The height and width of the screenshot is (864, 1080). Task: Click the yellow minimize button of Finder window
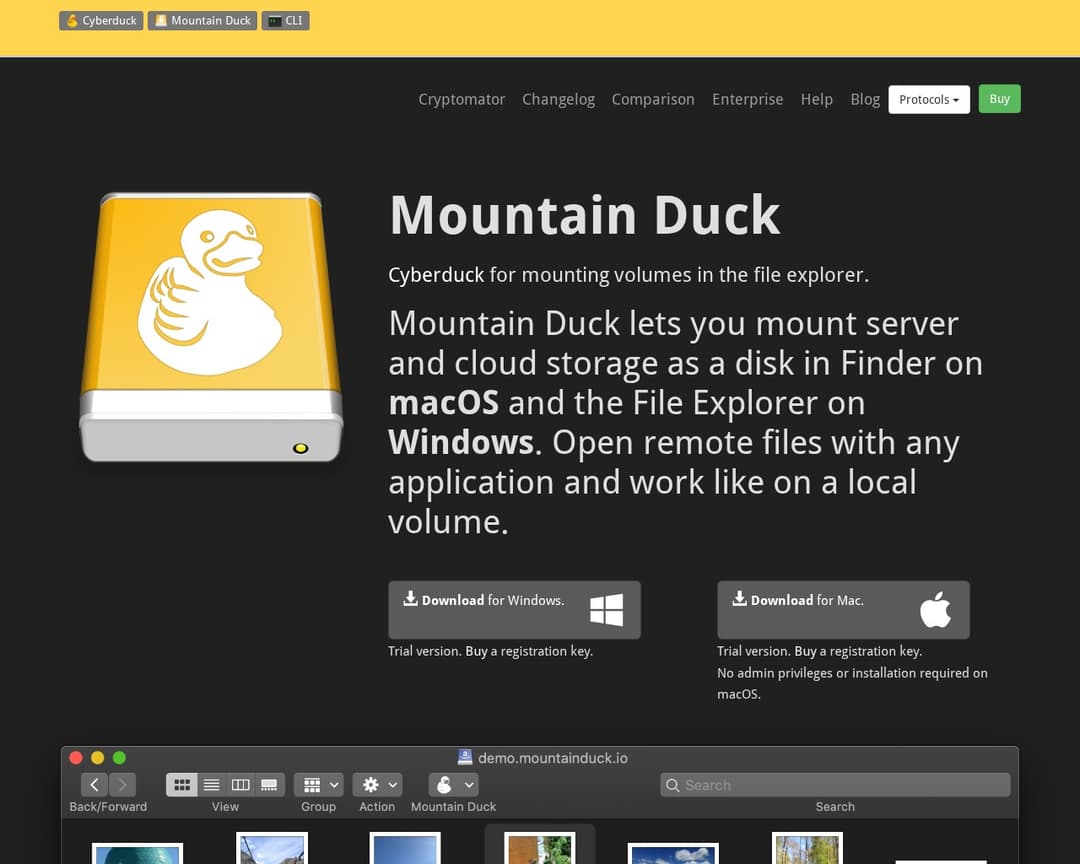[97, 758]
